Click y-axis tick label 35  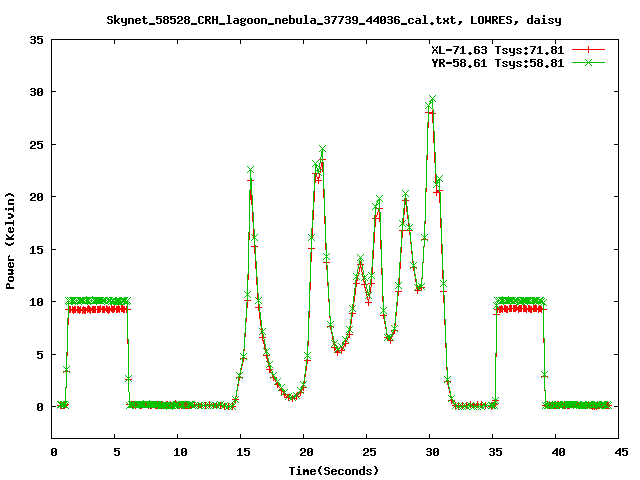(x=36, y=40)
